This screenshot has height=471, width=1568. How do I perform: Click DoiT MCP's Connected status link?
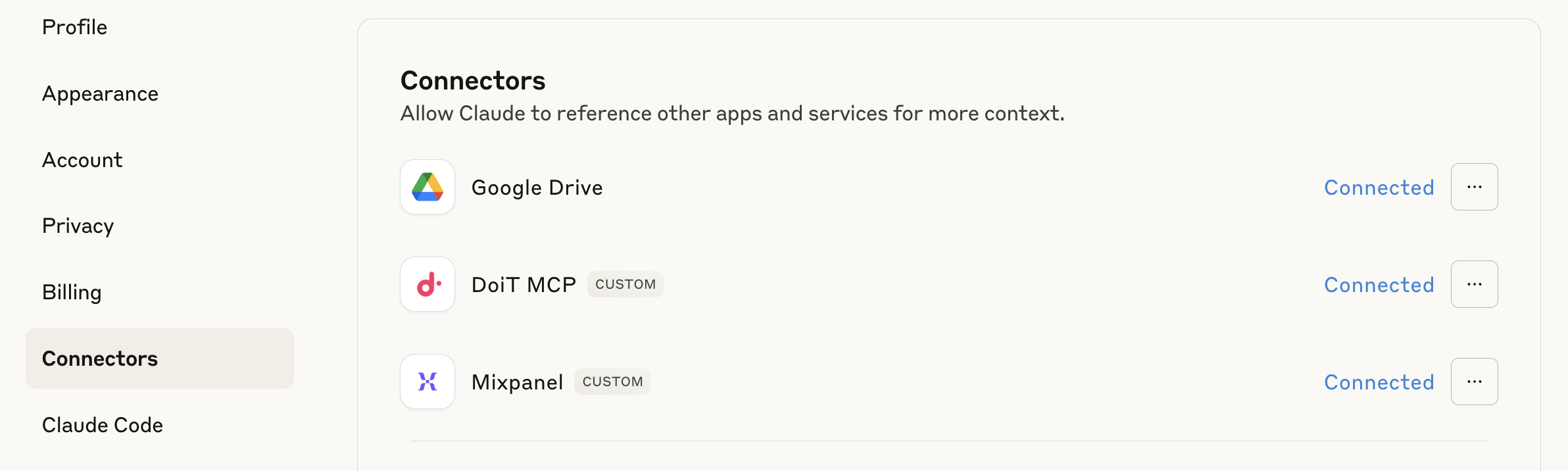[1379, 285]
